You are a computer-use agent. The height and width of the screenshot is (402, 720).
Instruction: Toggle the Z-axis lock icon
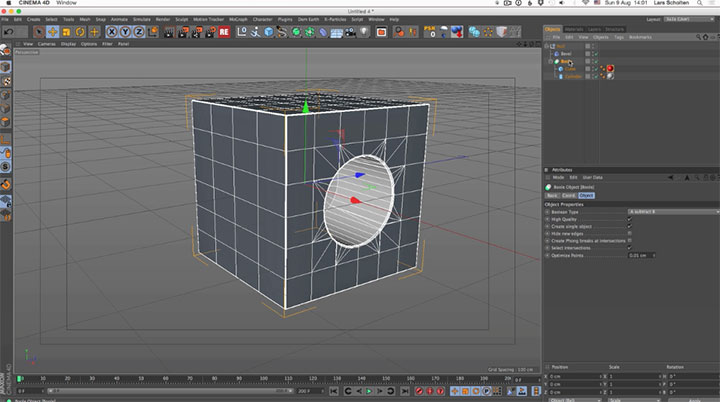tap(137, 32)
